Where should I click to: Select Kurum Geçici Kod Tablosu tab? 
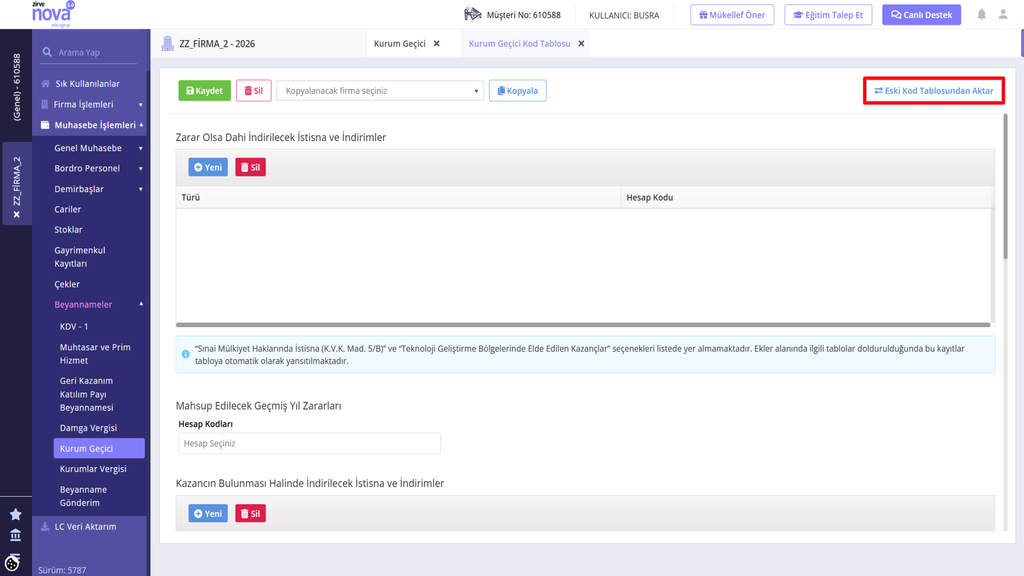pyautogui.click(x=519, y=44)
